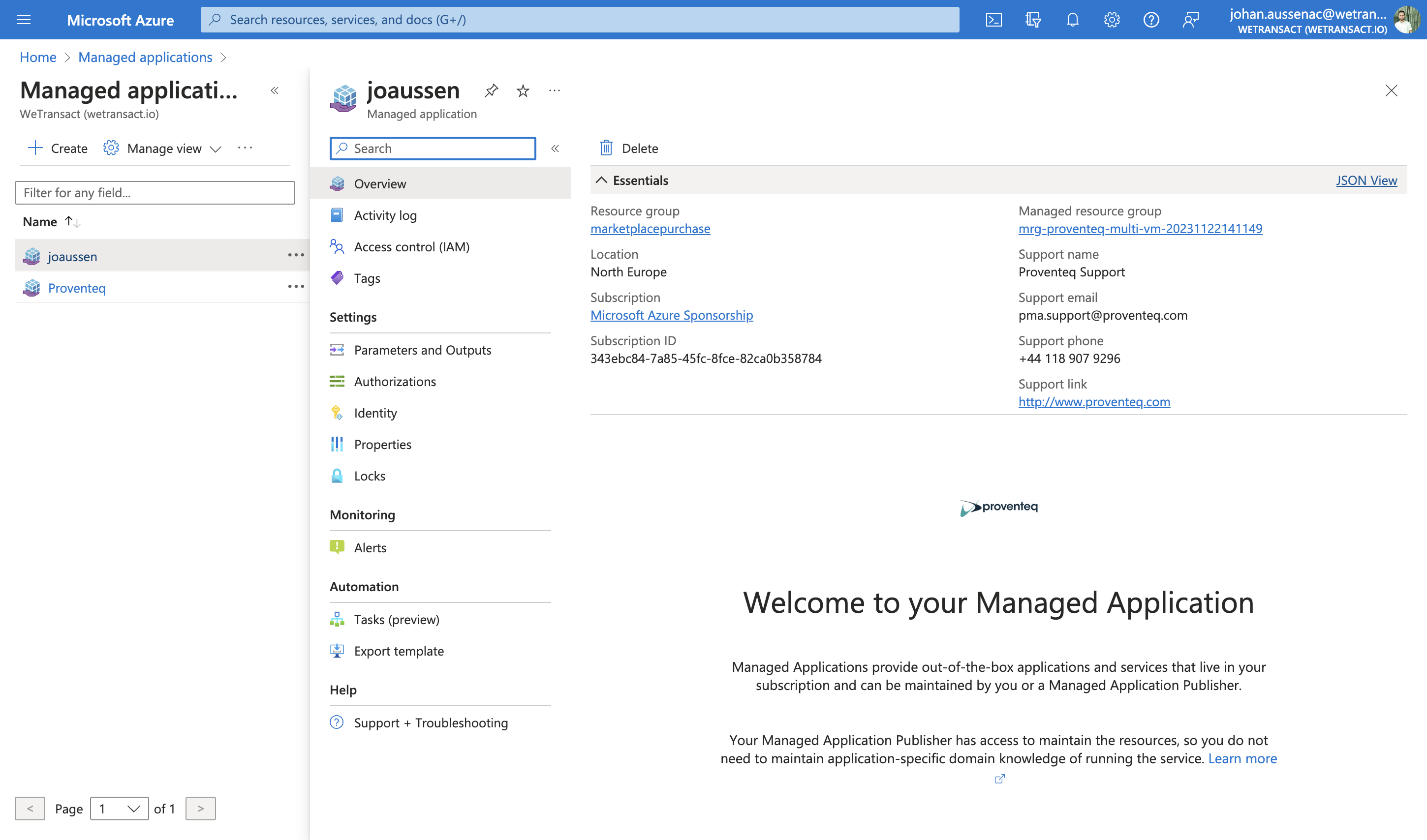1427x840 pixels.
Task: Focus the Filter for any field box
Action: pyautogui.click(x=155, y=192)
